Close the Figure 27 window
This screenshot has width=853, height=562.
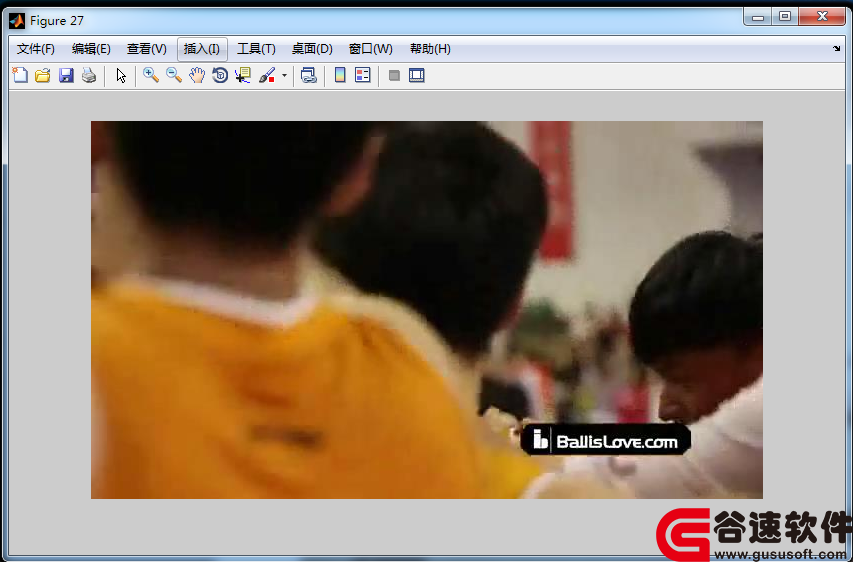point(822,17)
